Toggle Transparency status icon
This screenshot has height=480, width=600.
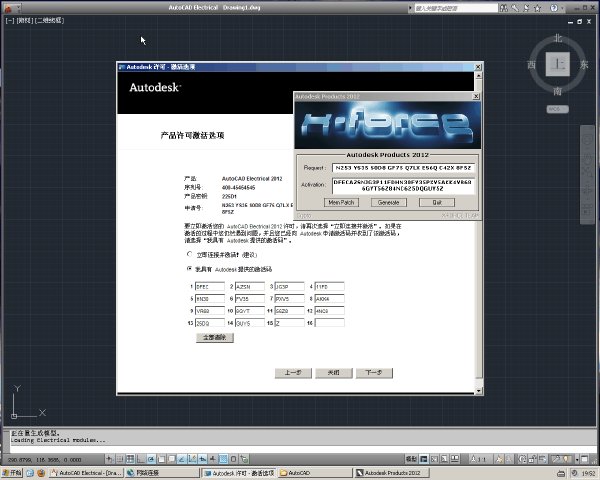(x=223, y=459)
